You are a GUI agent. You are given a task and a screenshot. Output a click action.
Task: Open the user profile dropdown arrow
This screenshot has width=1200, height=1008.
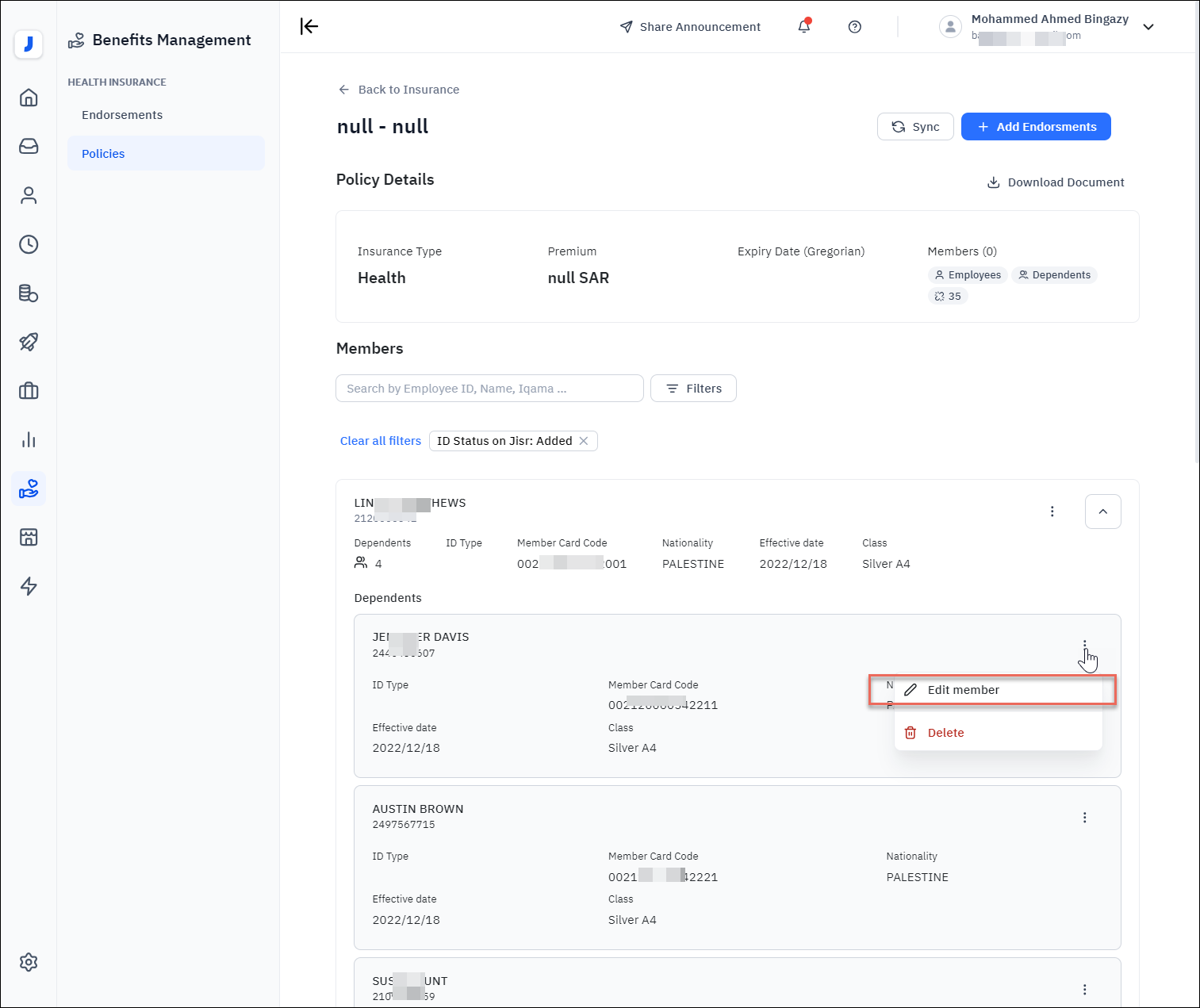click(x=1148, y=27)
